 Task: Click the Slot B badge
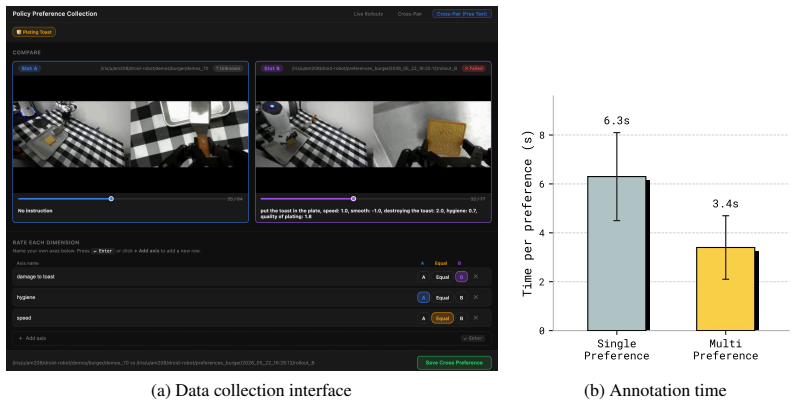pos(272,69)
